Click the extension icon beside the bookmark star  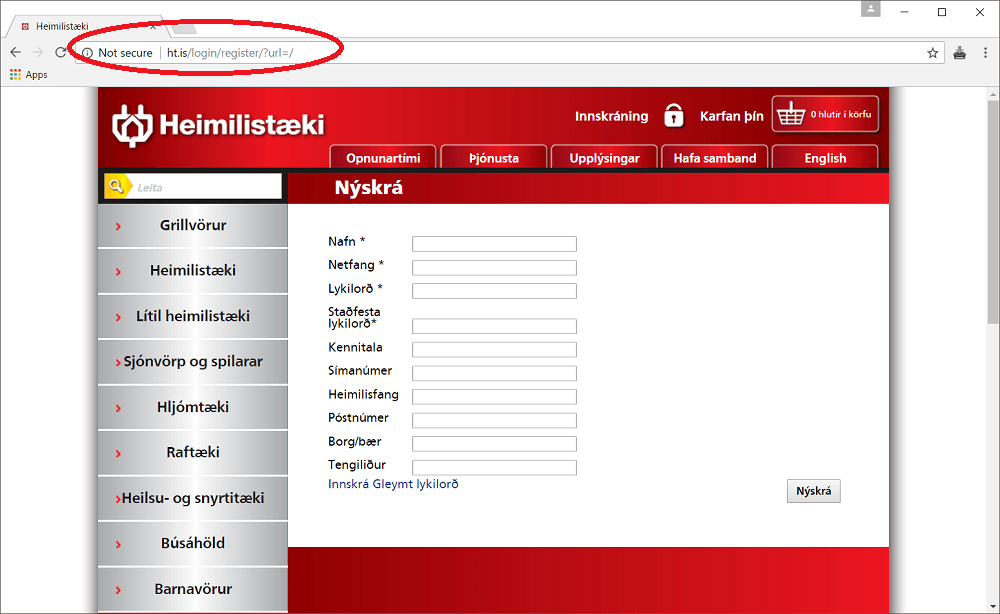(x=960, y=53)
